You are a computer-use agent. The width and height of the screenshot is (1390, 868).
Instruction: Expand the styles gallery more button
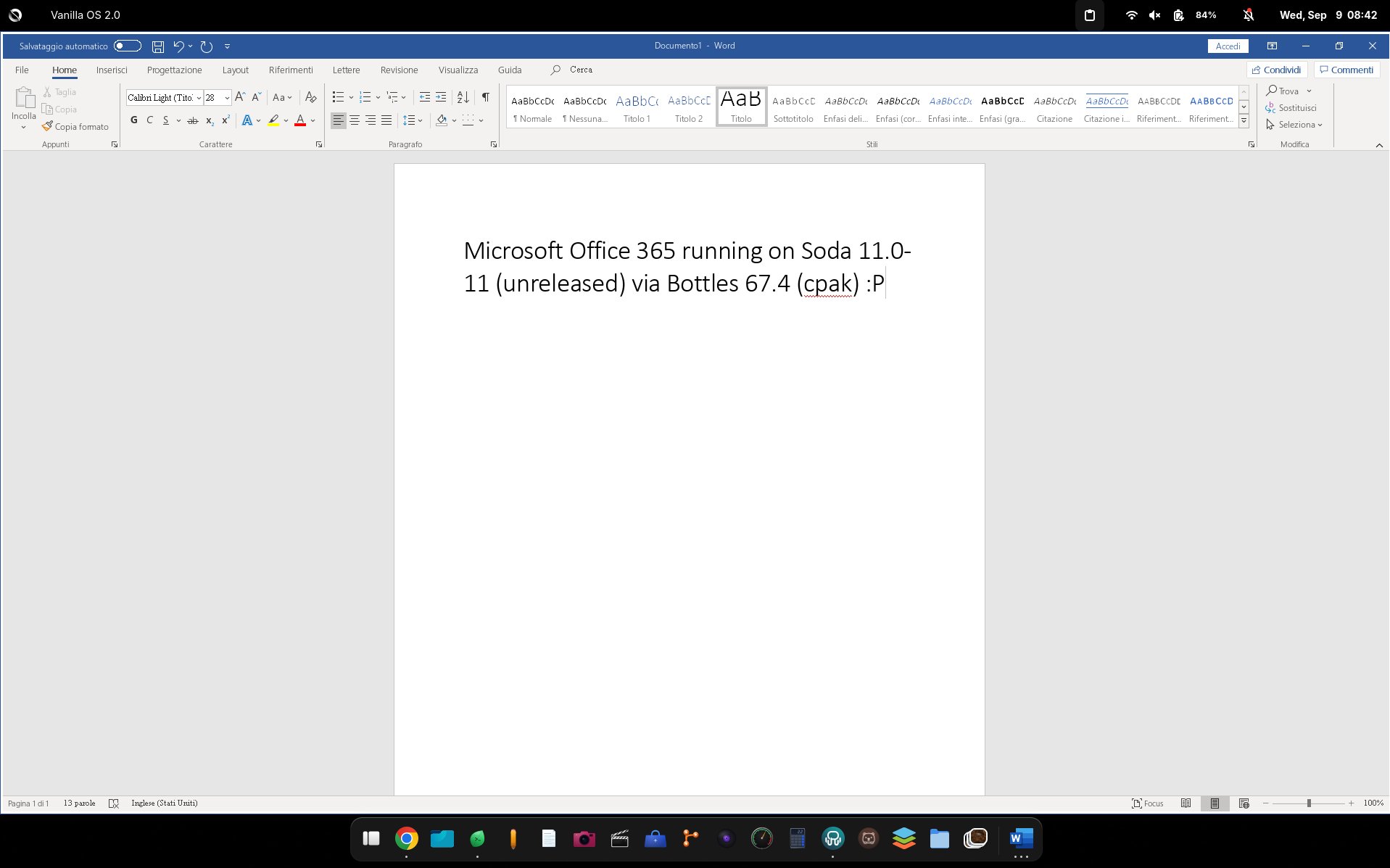pos(1244,121)
